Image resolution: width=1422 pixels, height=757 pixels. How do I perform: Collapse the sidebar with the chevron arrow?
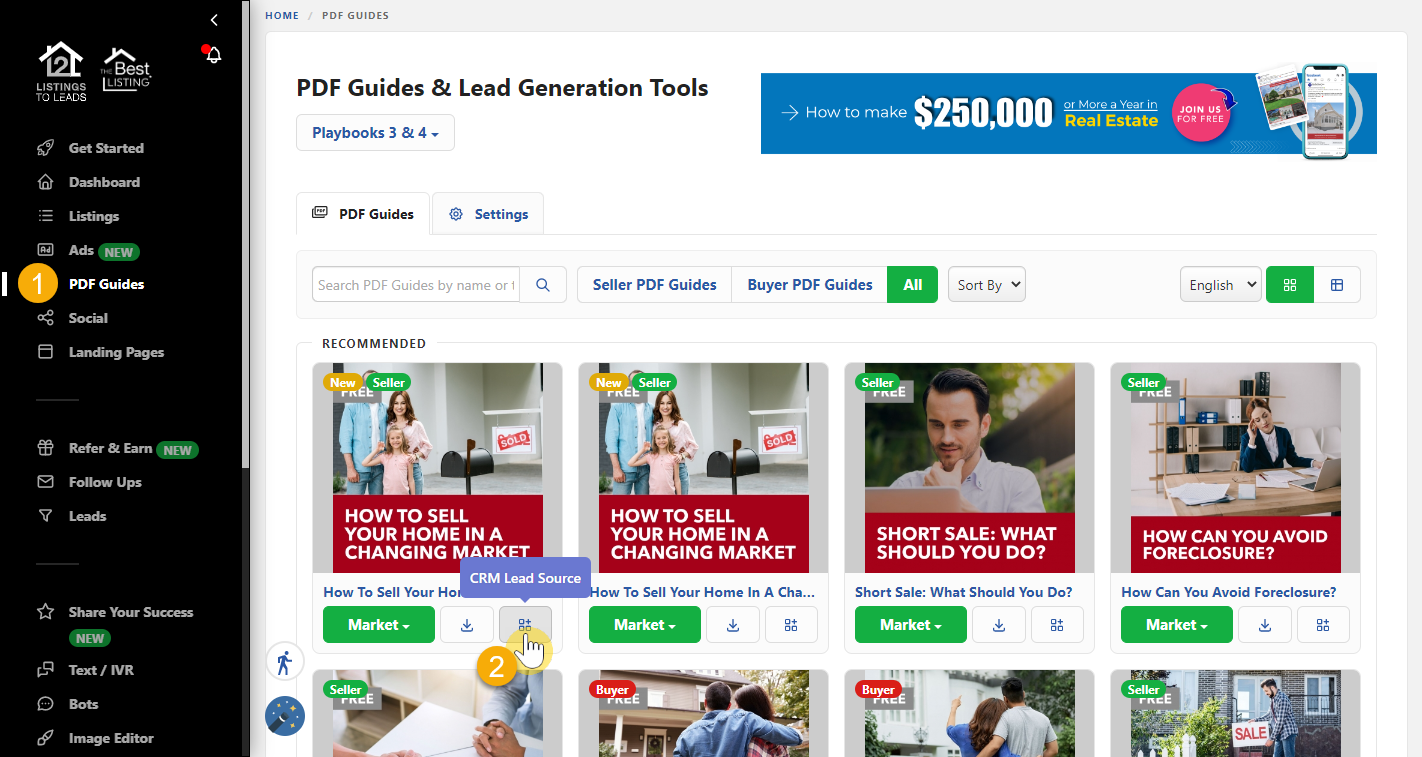(x=214, y=20)
